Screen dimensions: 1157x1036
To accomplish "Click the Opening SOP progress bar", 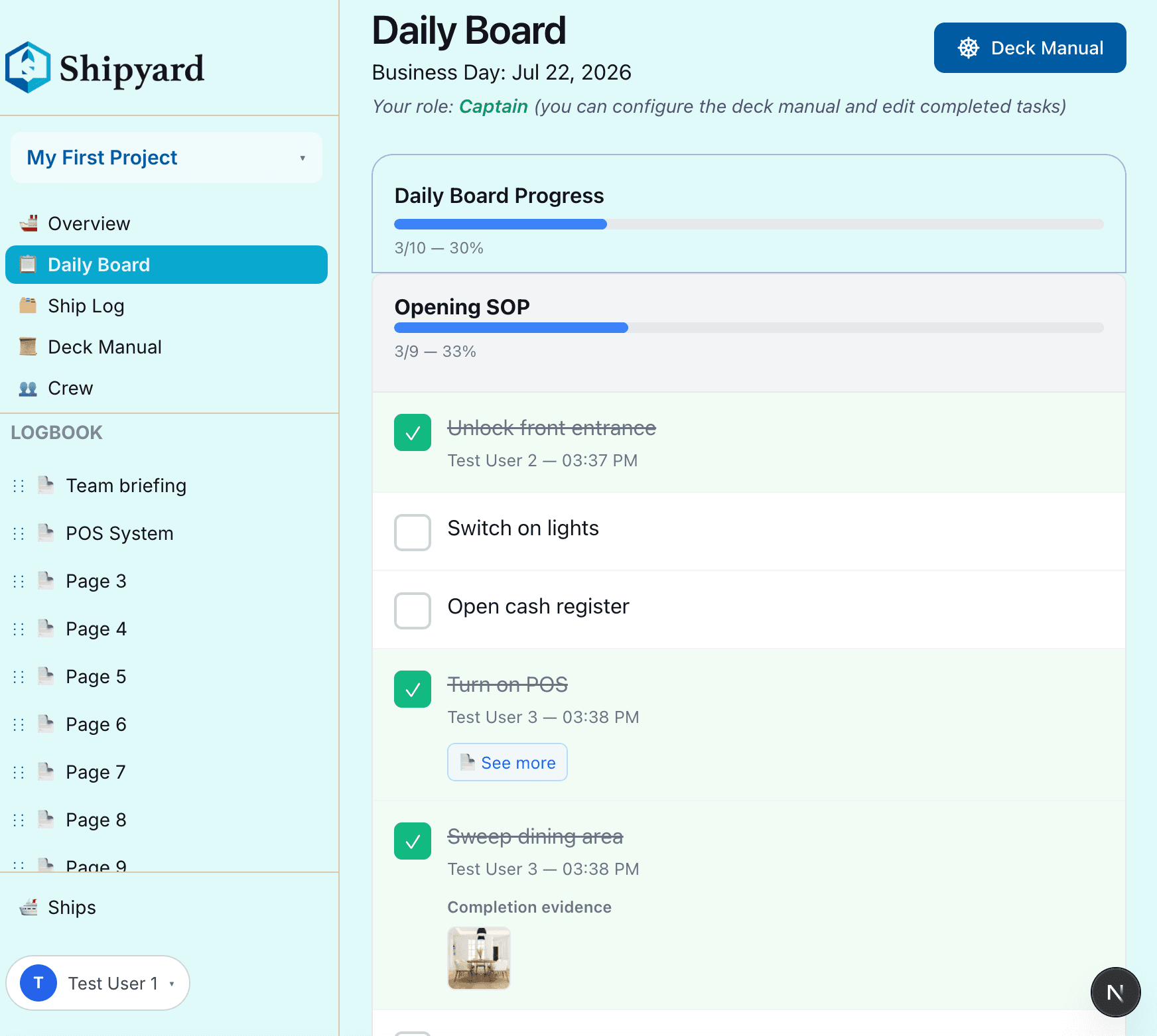I will click(748, 328).
